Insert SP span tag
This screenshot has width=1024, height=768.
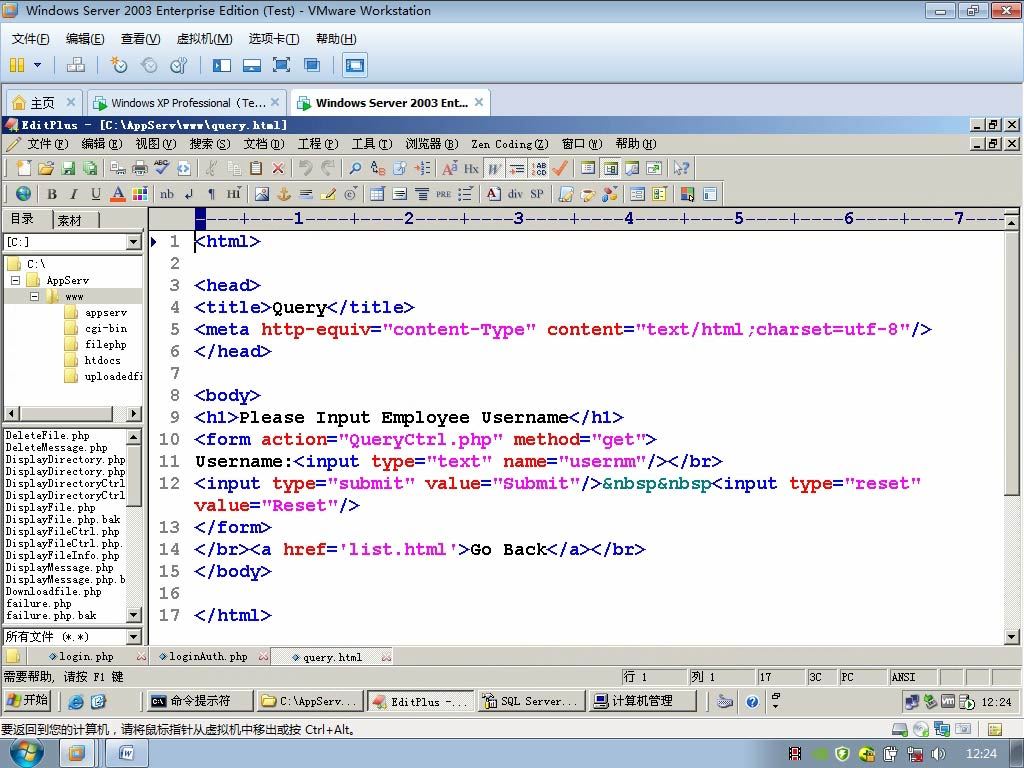(537, 194)
